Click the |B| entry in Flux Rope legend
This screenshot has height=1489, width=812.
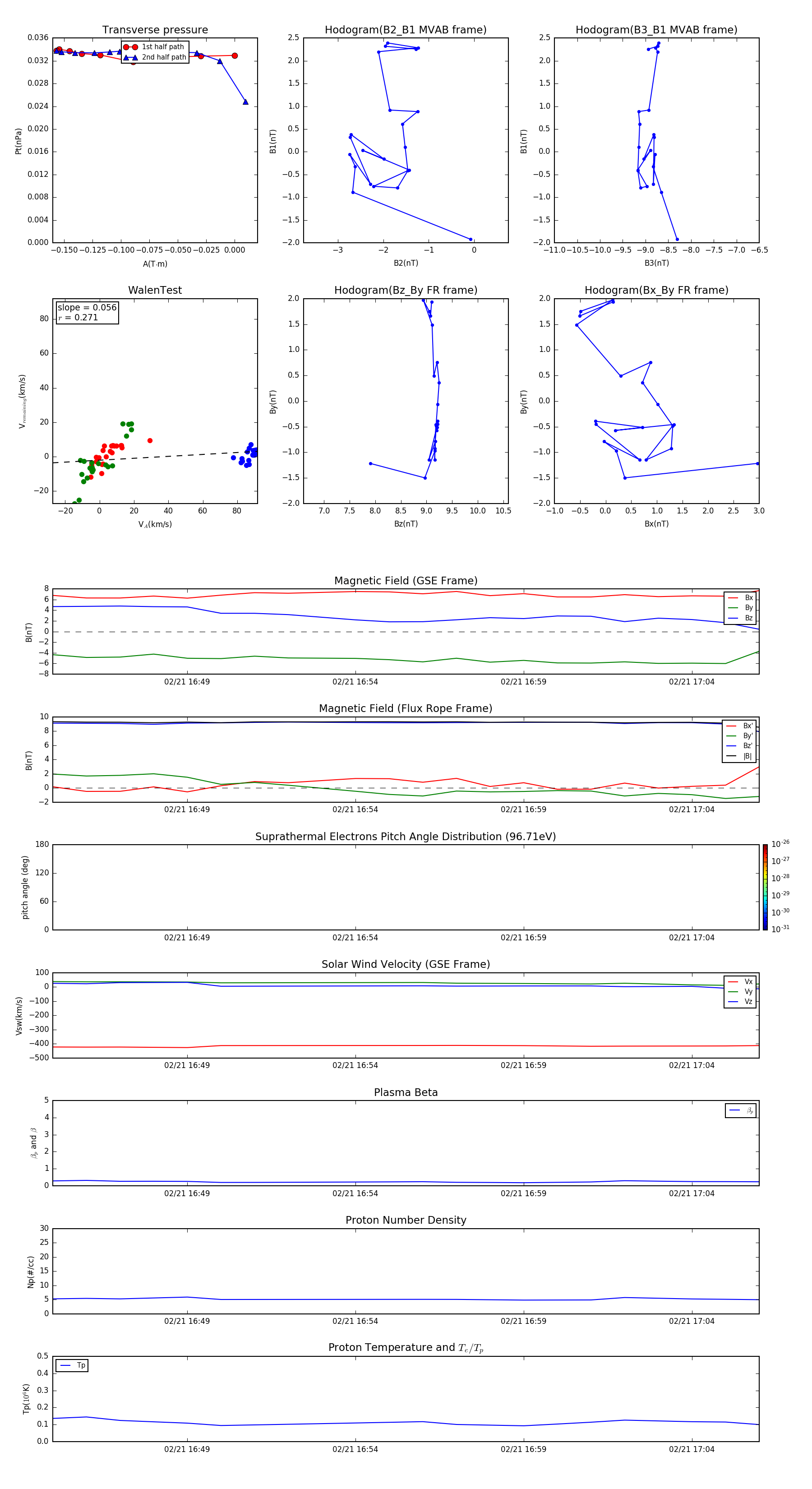point(739,756)
